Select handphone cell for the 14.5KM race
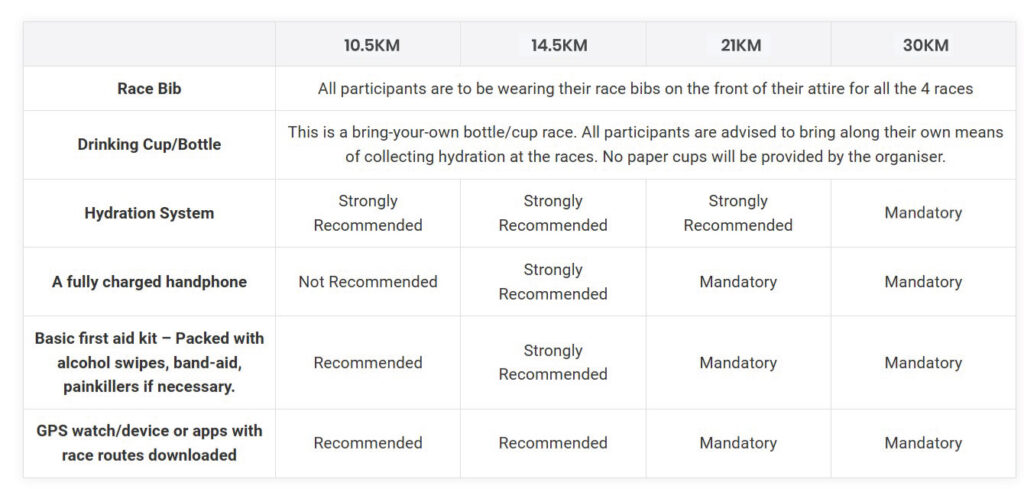The height and width of the screenshot is (489, 1024). pyautogui.click(x=553, y=282)
